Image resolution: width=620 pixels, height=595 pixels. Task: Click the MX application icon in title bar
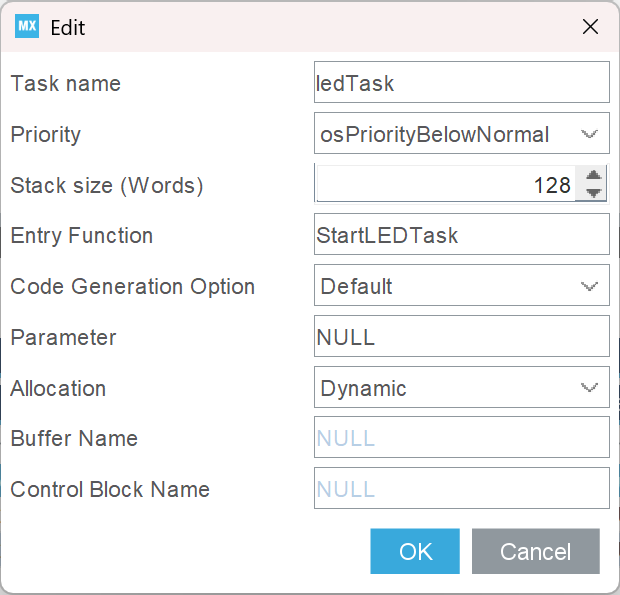coord(27,26)
